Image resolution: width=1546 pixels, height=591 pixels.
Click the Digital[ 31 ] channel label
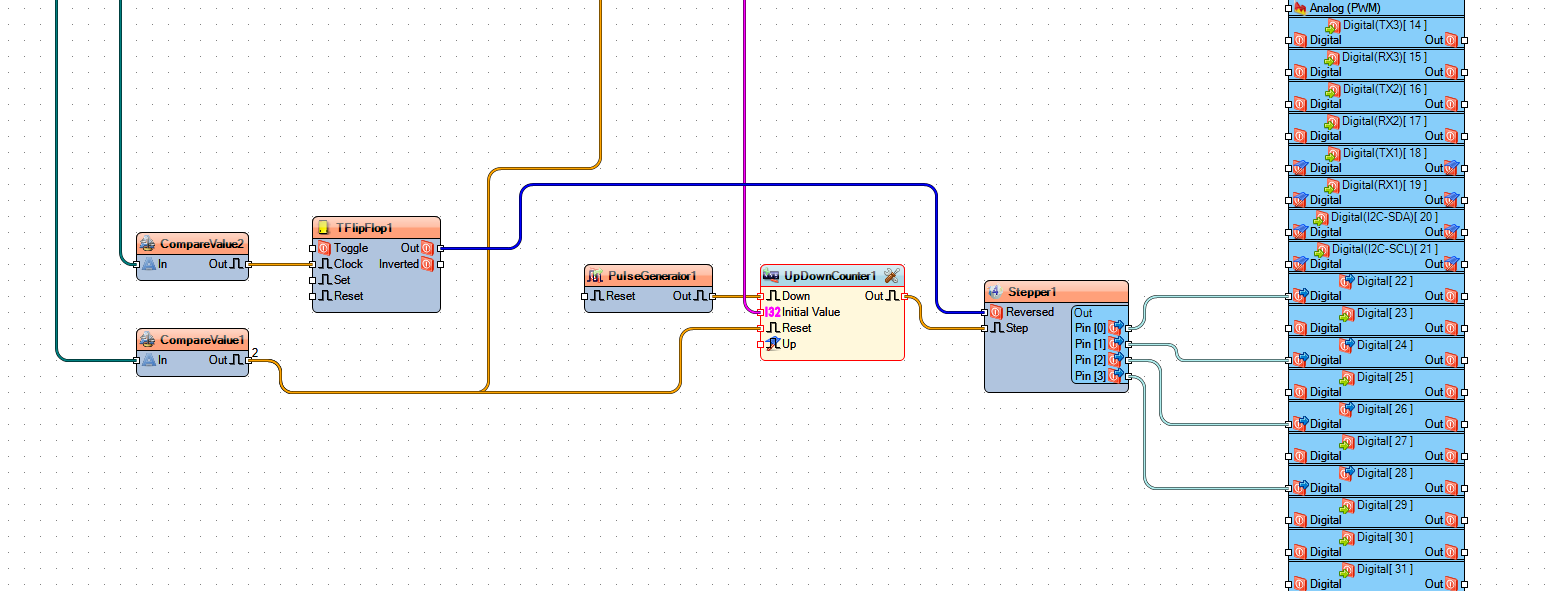point(1385,569)
